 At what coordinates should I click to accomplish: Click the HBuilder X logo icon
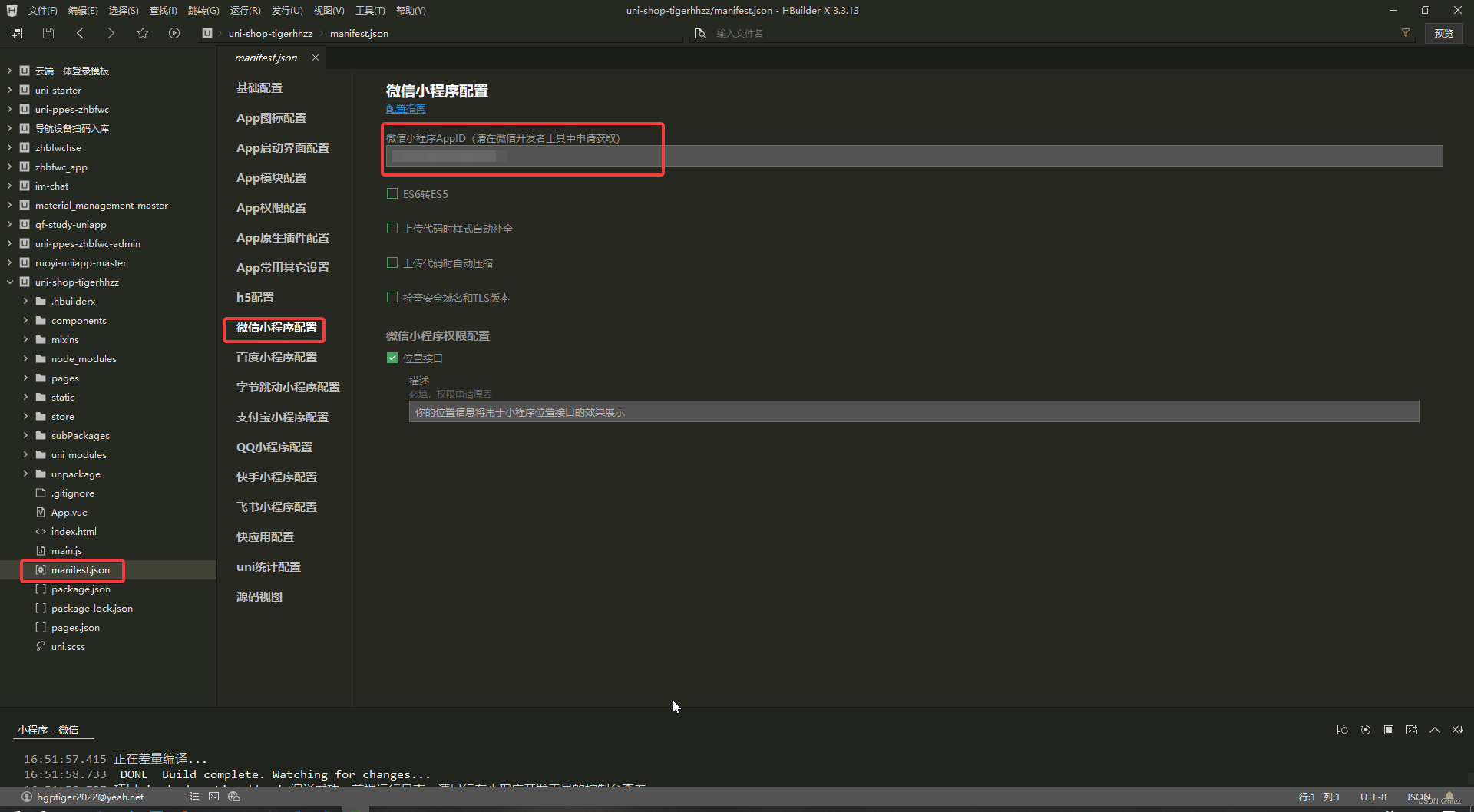click(x=12, y=10)
